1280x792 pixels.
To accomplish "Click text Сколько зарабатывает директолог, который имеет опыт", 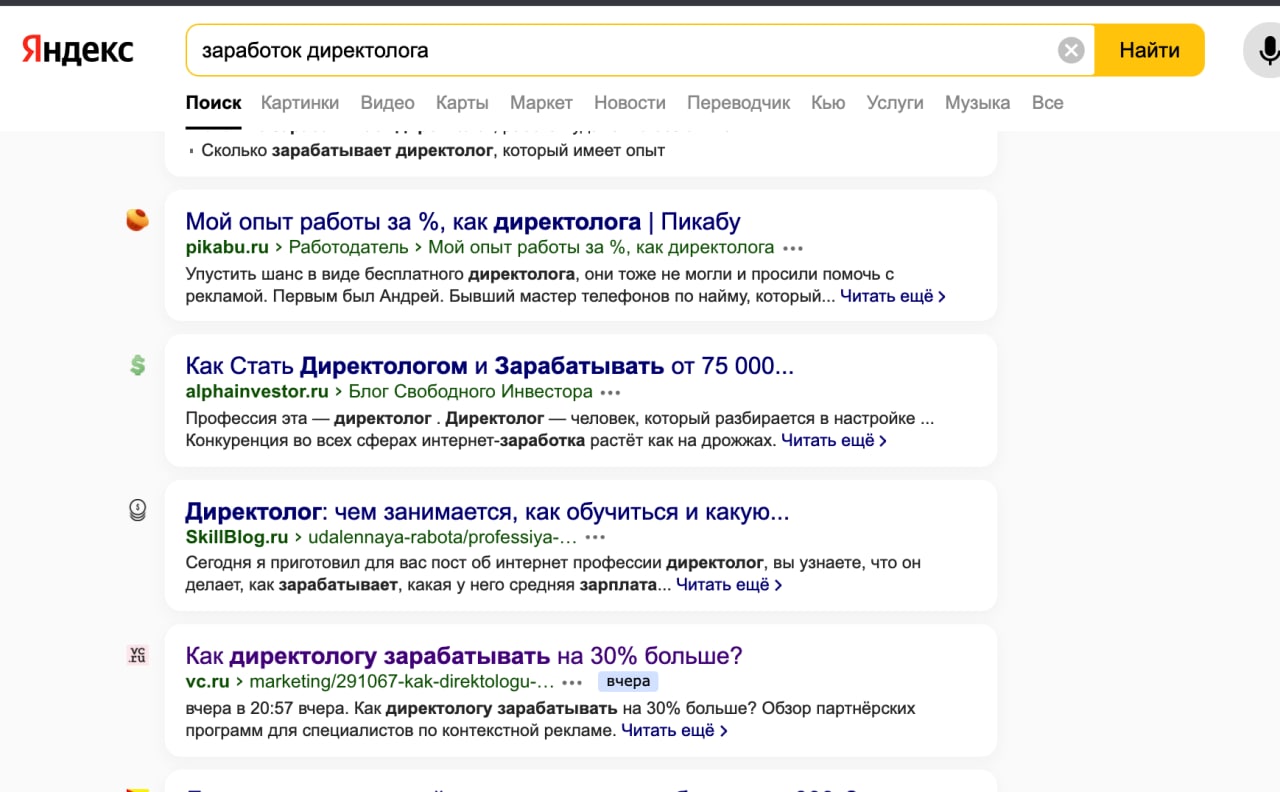I will (433, 151).
